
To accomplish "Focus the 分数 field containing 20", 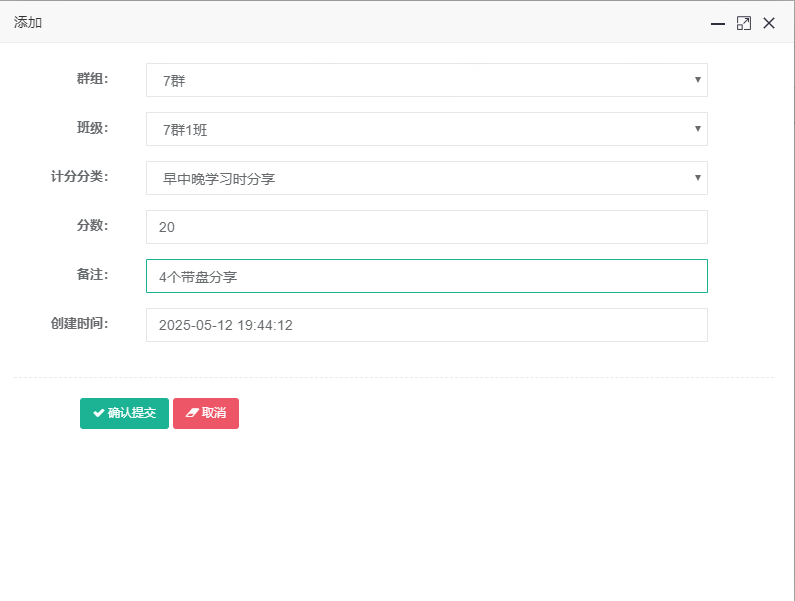I will tap(426, 227).
